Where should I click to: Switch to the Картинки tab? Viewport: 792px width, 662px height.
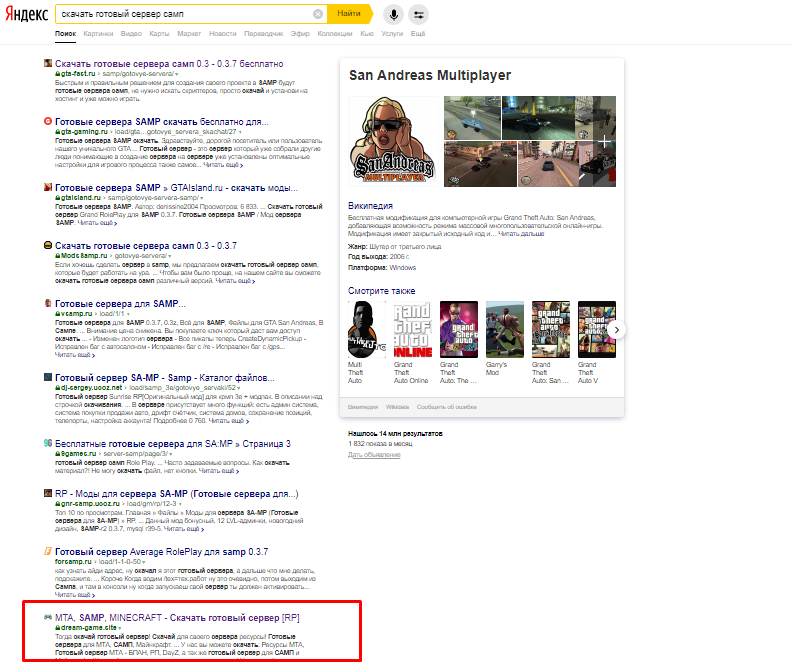98,34
